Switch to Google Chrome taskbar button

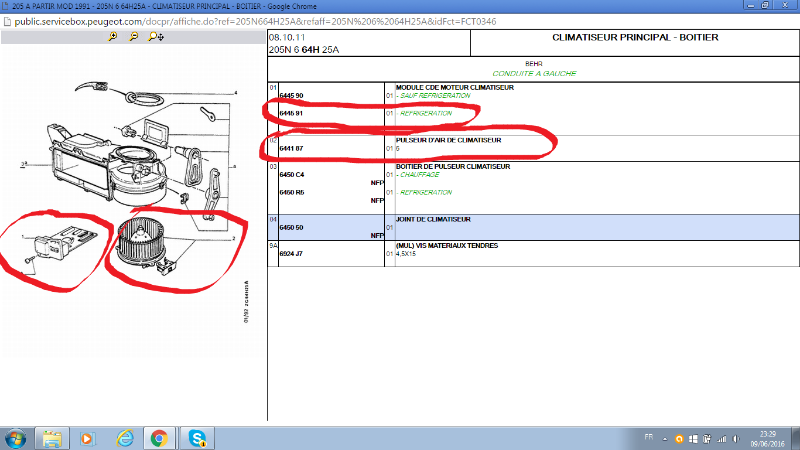point(159,439)
